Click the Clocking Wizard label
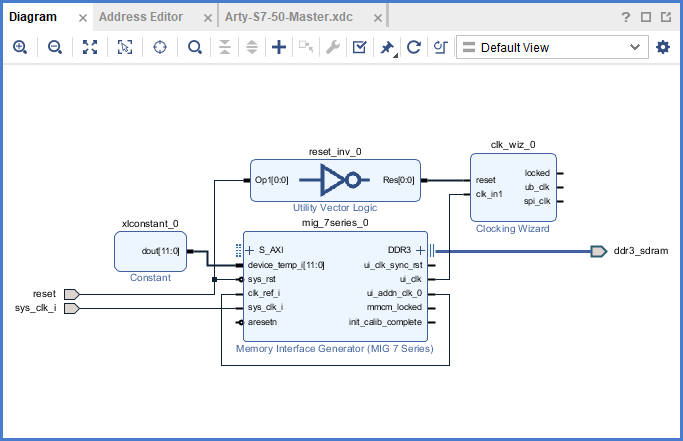 pyautogui.click(x=513, y=229)
